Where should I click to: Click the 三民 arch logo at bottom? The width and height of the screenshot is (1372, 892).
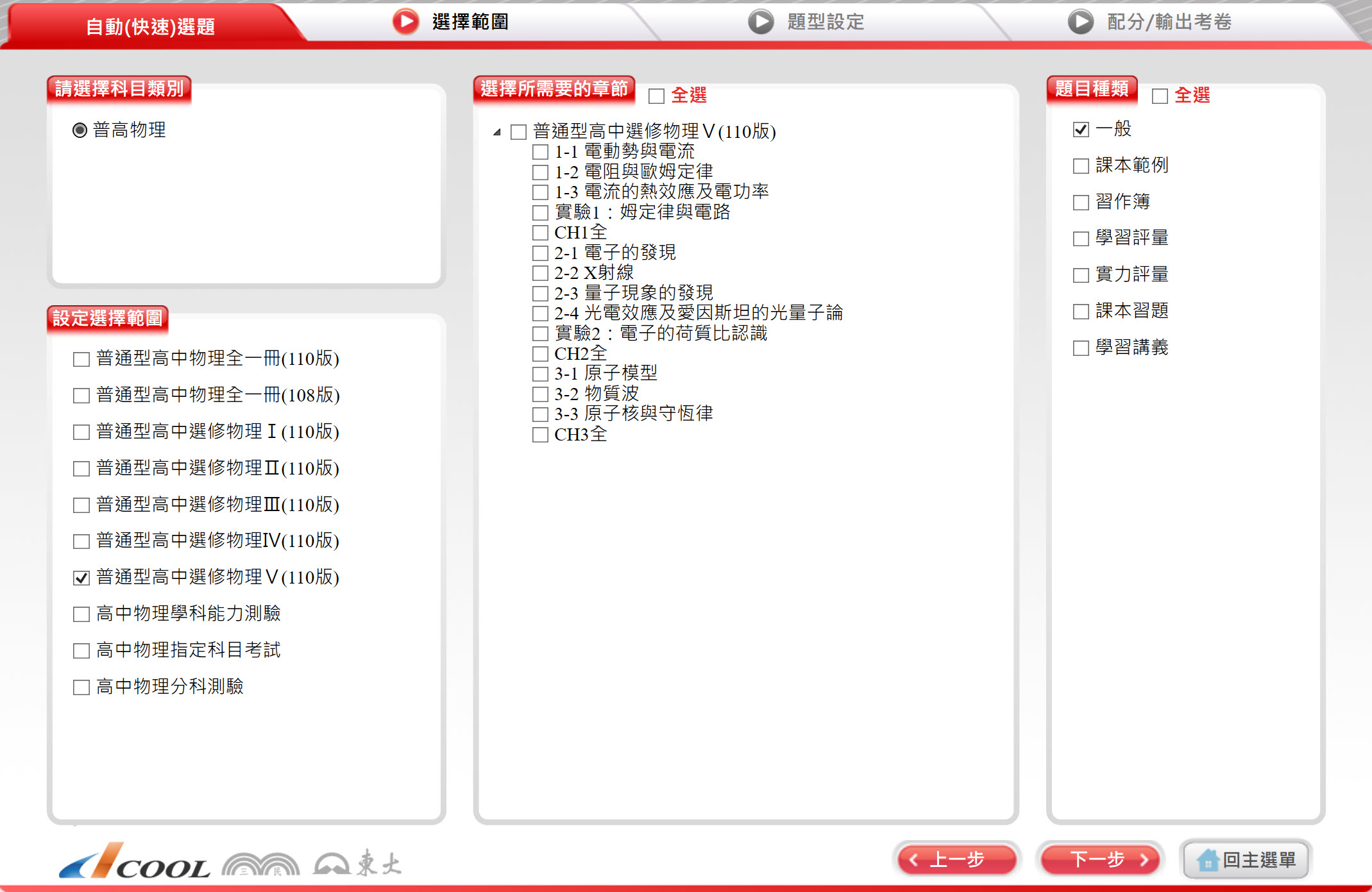[260, 864]
